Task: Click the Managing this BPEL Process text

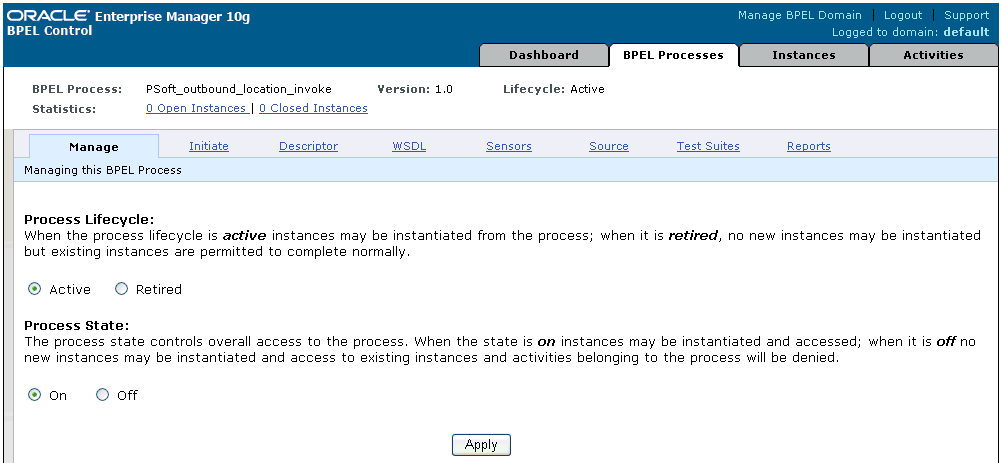Action: click(x=103, y=170)
